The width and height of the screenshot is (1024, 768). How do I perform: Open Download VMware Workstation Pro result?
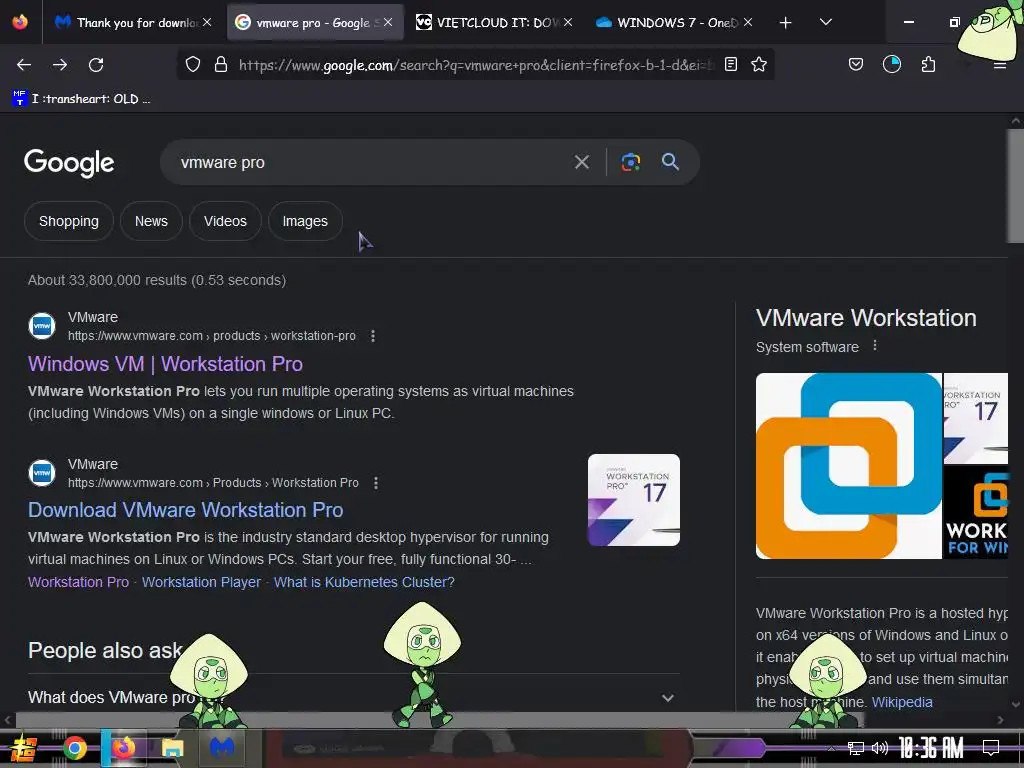[x=185, y=510]
